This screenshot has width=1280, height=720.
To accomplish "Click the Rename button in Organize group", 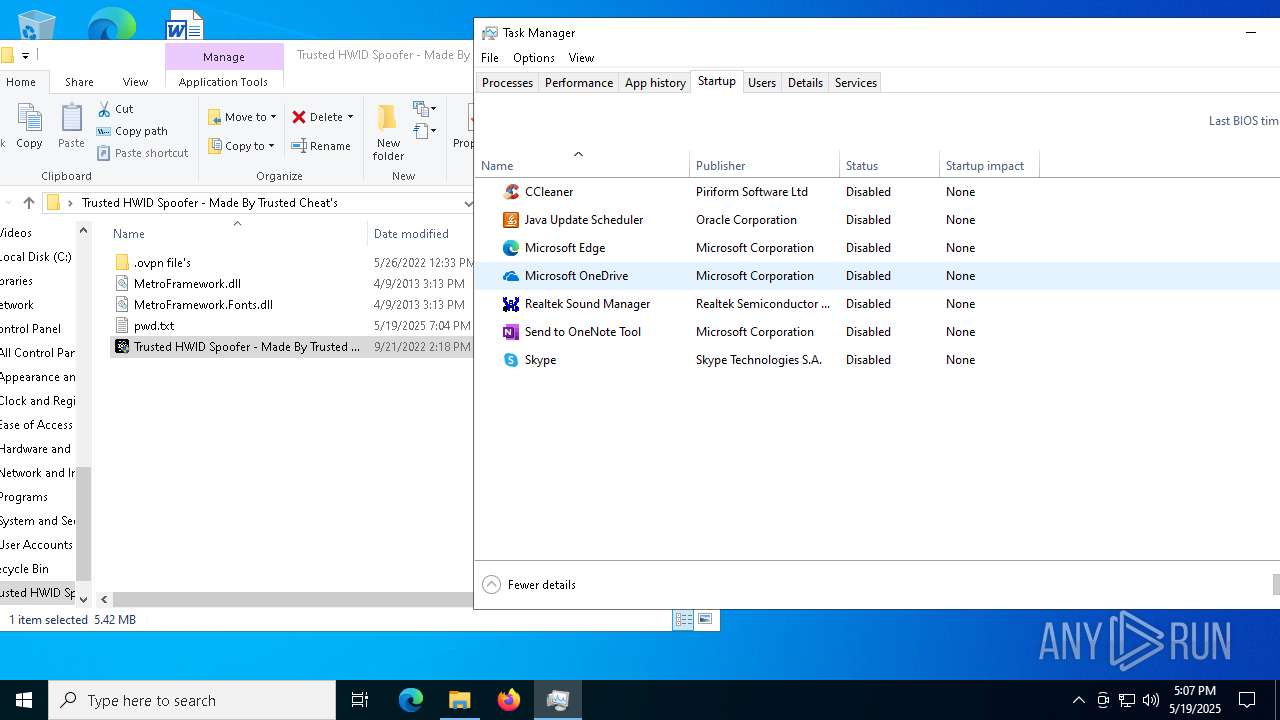I will click(x=321, y=146).
